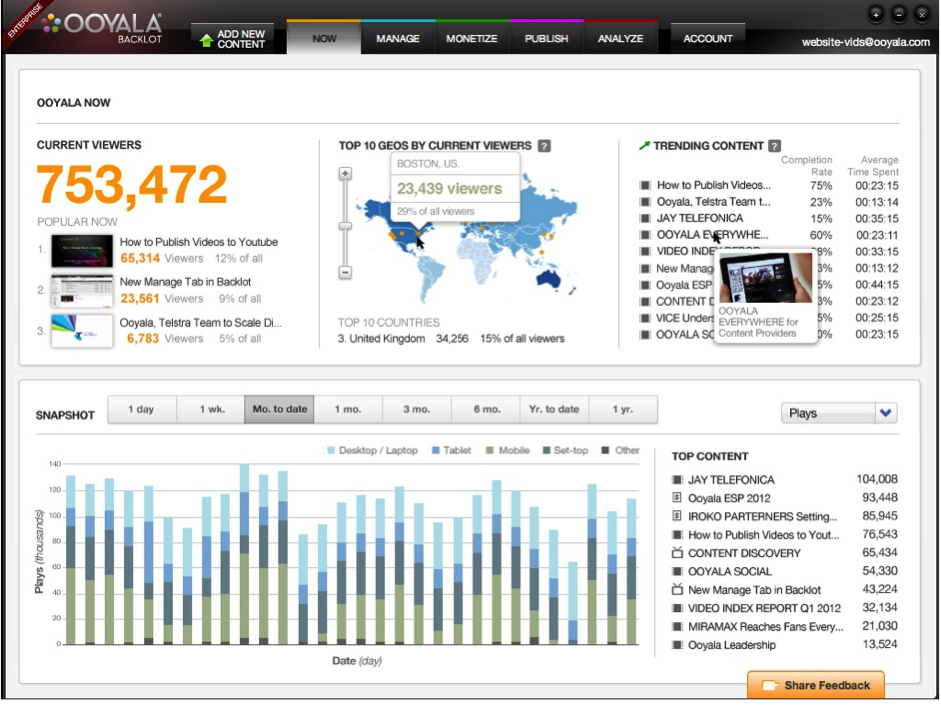Click TV icon beside New Manage Tab in Backlot

point(677,589)
